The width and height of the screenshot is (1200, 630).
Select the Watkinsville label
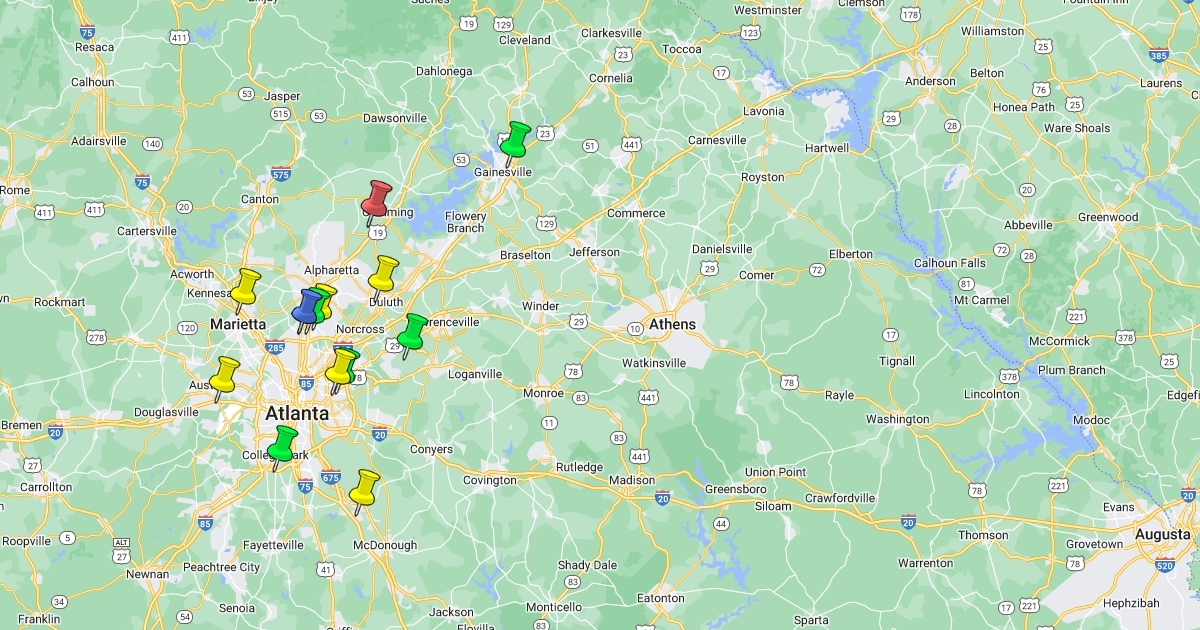click(655, 362)
